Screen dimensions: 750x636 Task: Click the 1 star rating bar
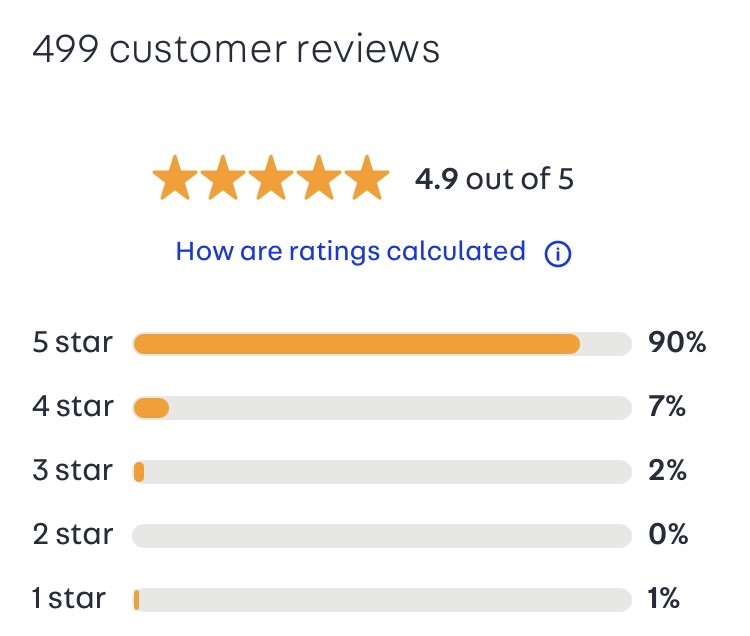[x=382, y=600]
